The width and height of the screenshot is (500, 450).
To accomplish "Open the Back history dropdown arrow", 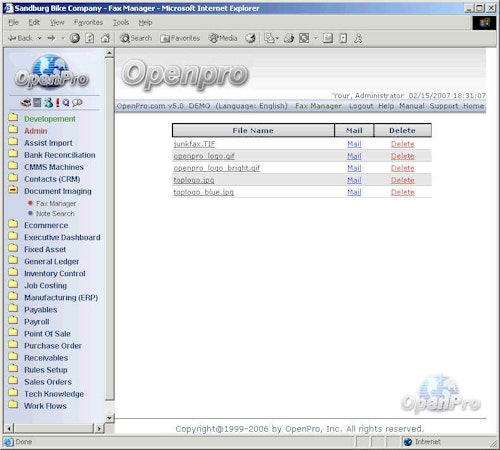I will [39, 38].
